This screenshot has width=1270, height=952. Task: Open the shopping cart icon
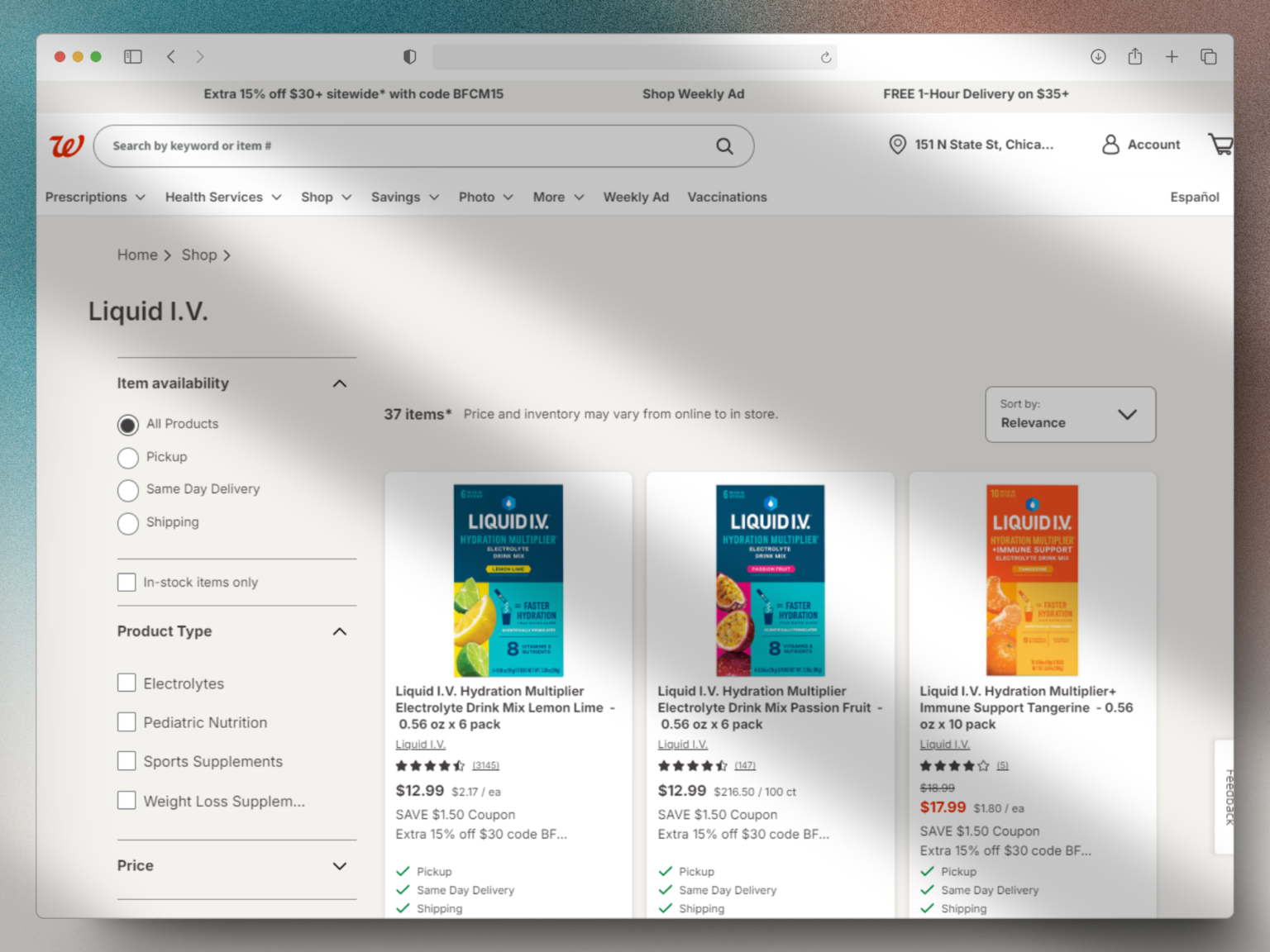1220,145
